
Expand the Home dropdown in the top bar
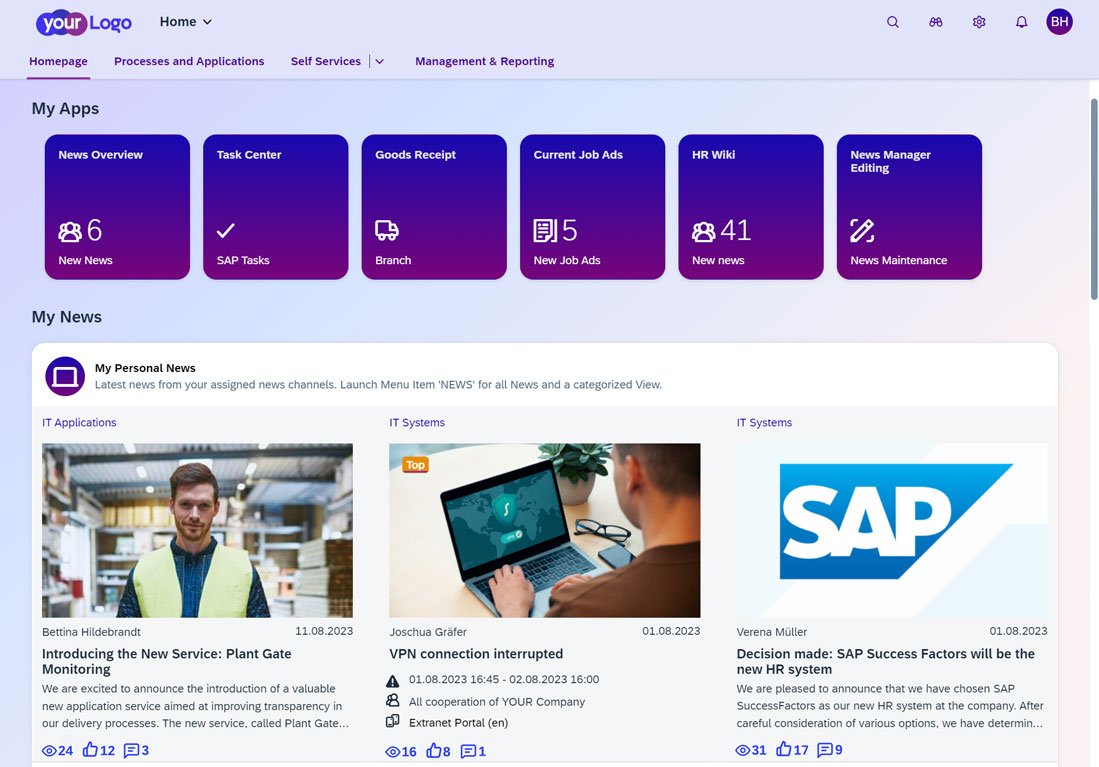pos(185,21)
